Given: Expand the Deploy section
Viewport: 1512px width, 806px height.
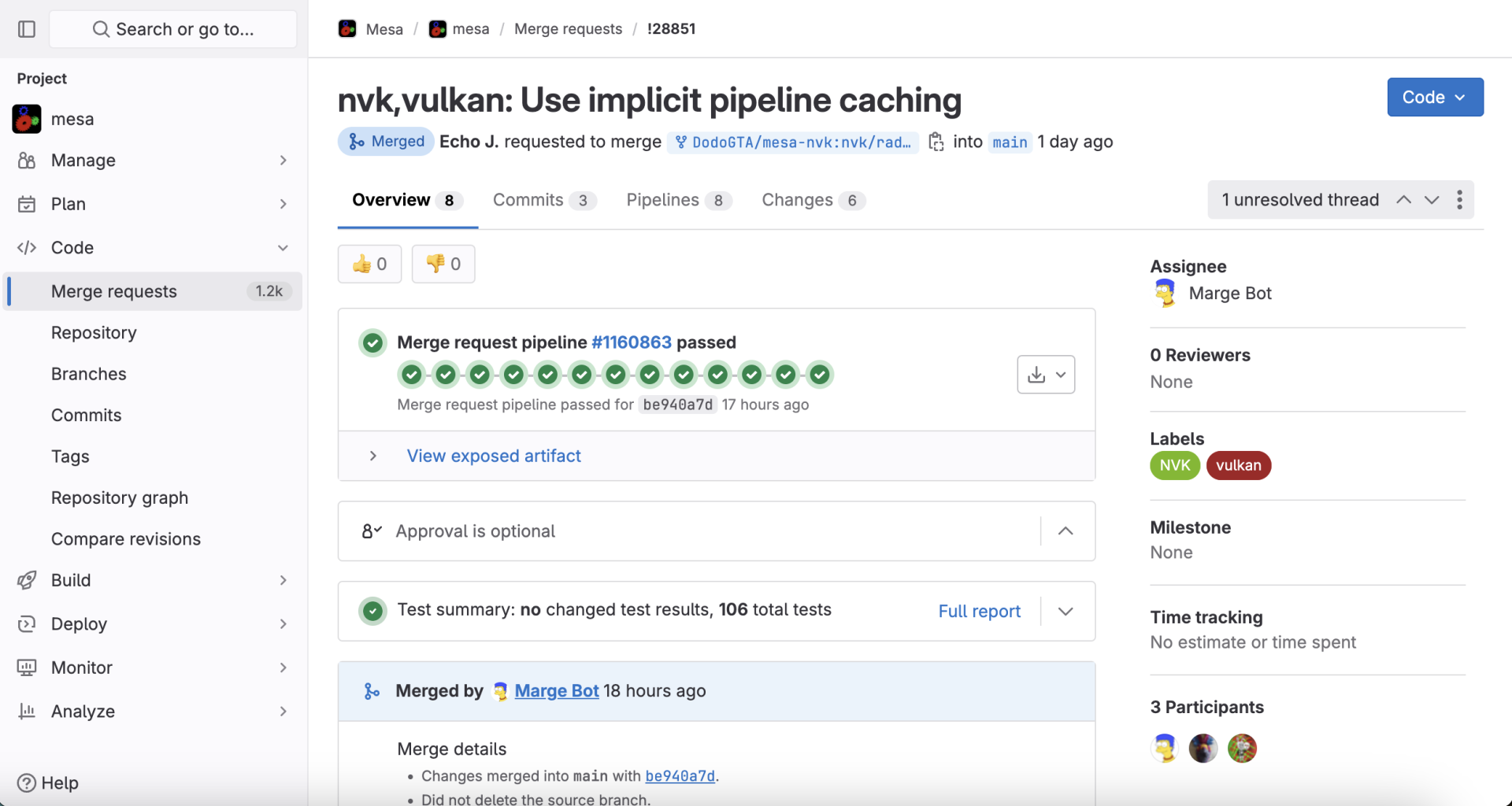Looking at the screenshot, I should (153, 624).
